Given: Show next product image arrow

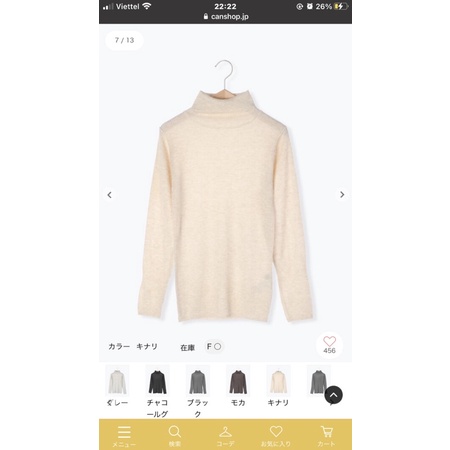Looking at the screenshot, I should (342, 195).
